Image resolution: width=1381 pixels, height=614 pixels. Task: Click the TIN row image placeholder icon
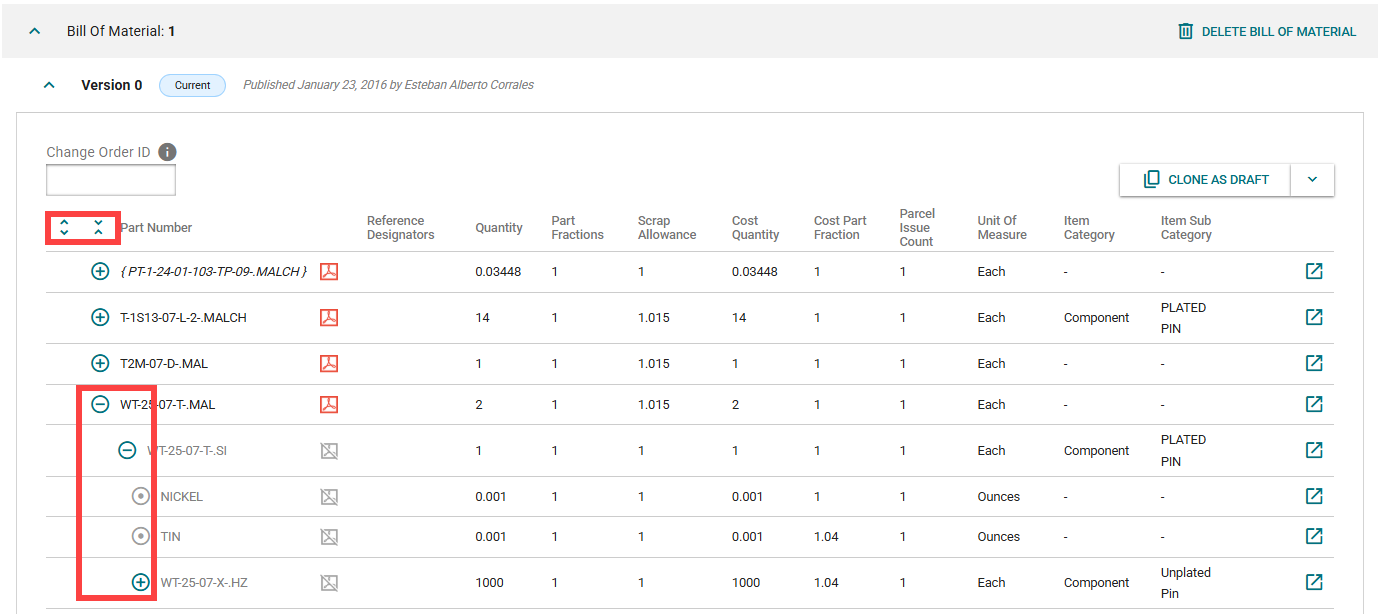click(x=329, y=537)
